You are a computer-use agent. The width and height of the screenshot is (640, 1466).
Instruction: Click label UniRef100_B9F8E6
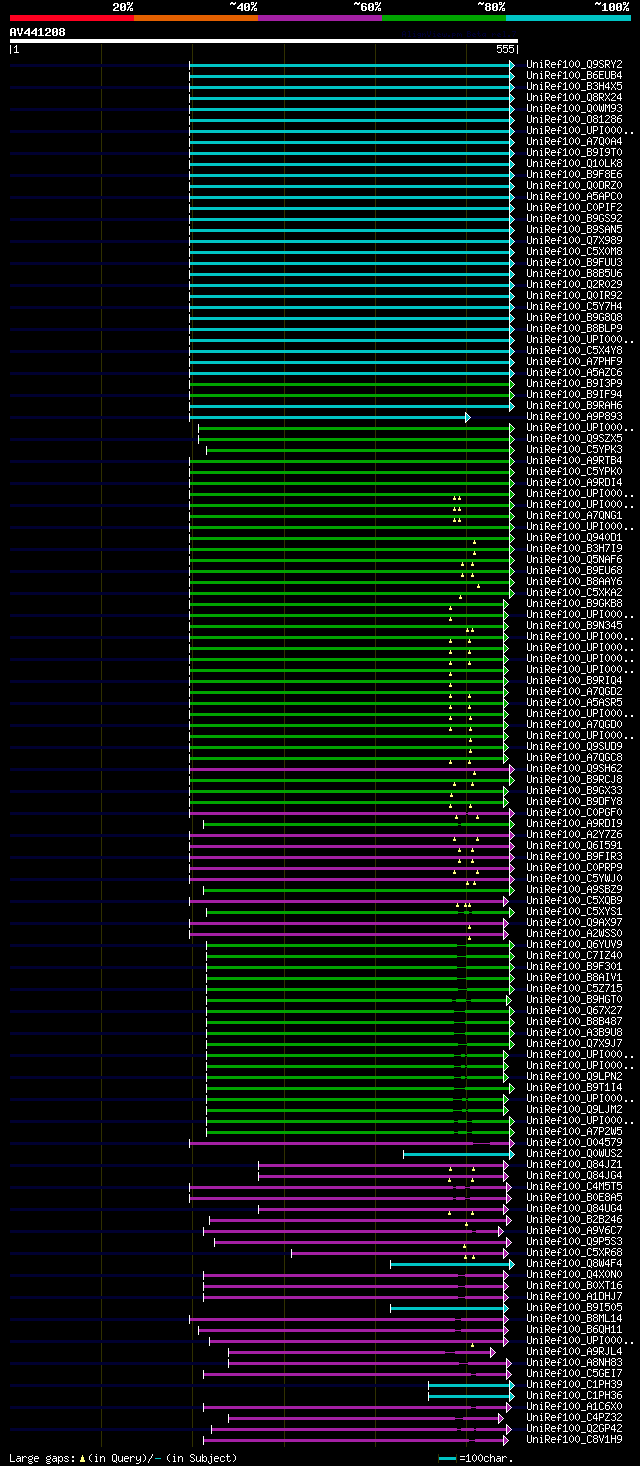coord(574,174)
